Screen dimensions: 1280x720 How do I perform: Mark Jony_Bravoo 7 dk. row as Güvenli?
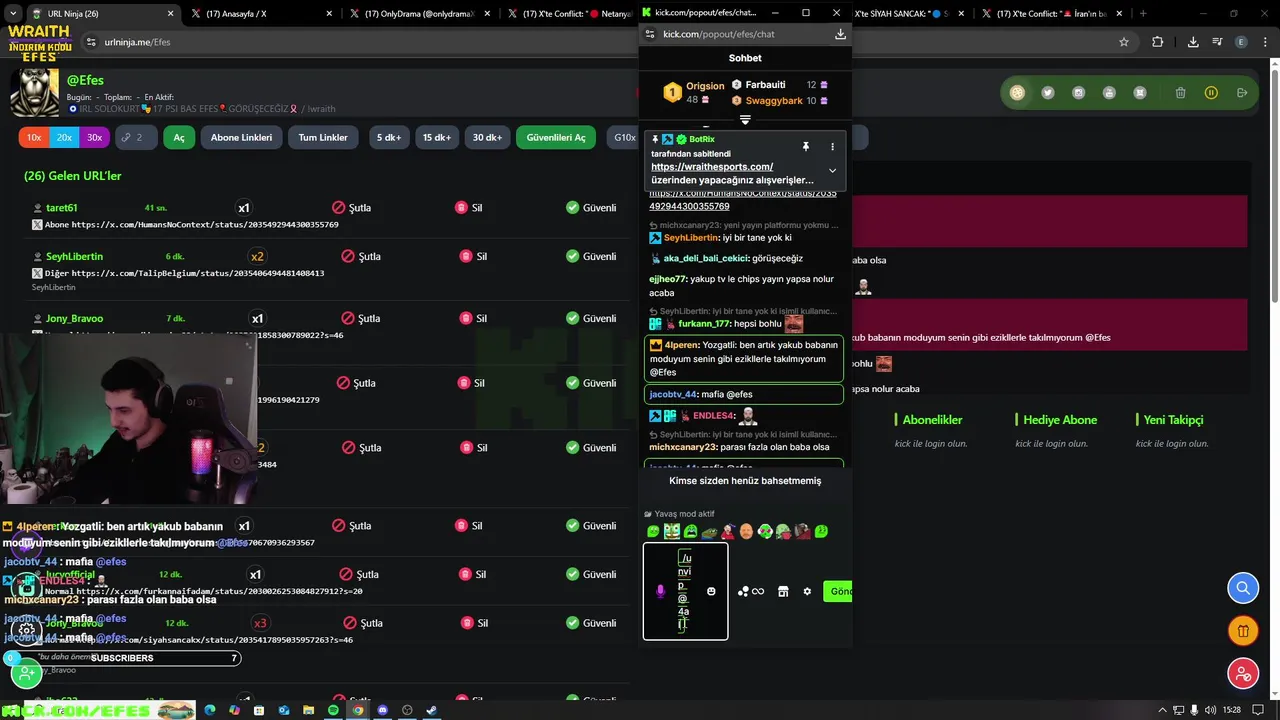tap(591, 318)
